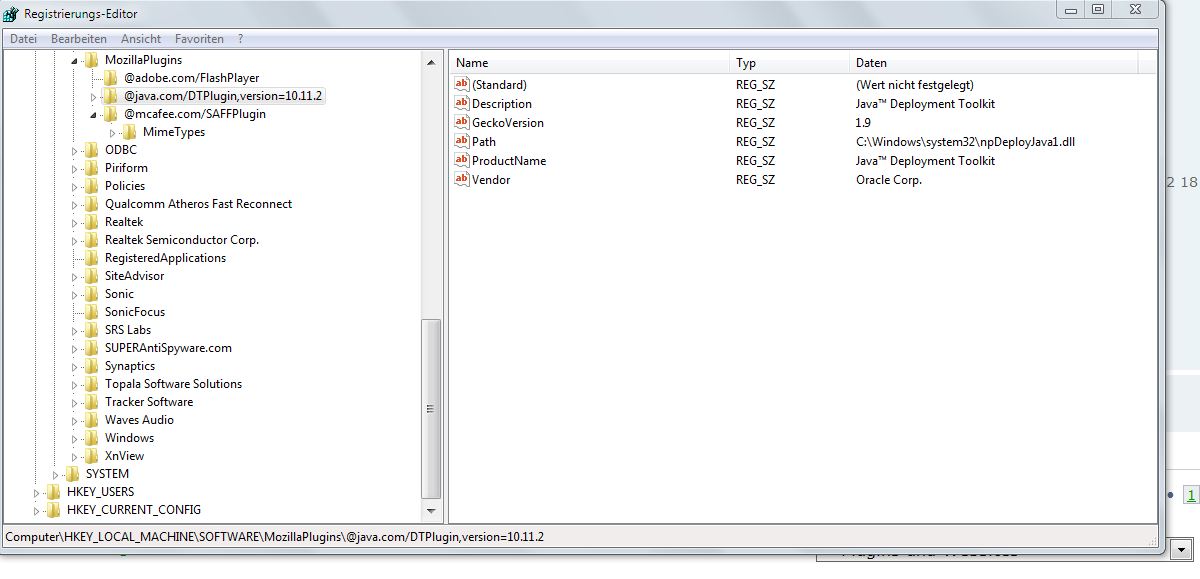Click the HKEY_USERS folder icon
Viewport: 1200px width, 579px height.
coord(54,492)
